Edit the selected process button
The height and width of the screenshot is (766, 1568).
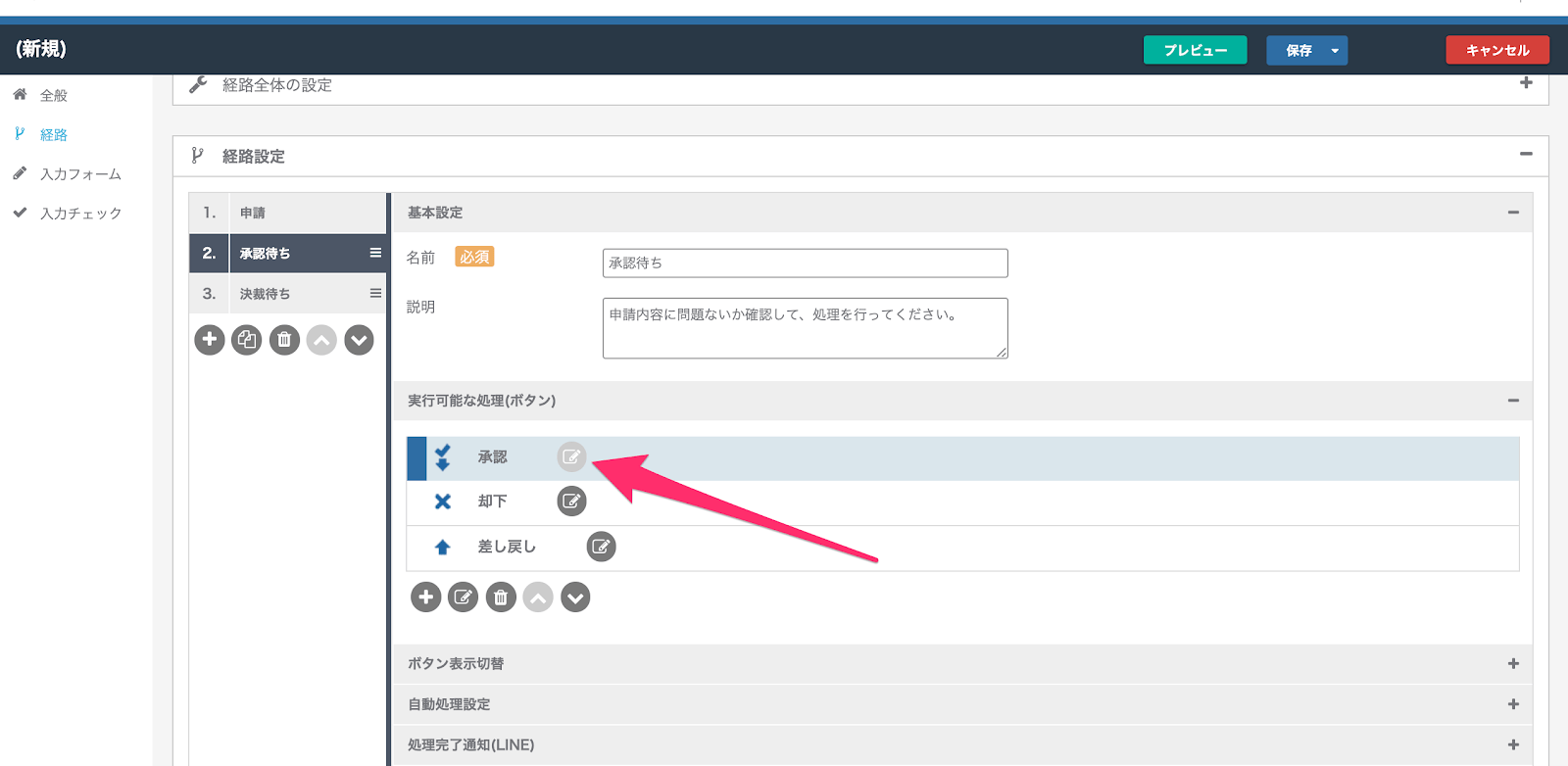[463, 597]
